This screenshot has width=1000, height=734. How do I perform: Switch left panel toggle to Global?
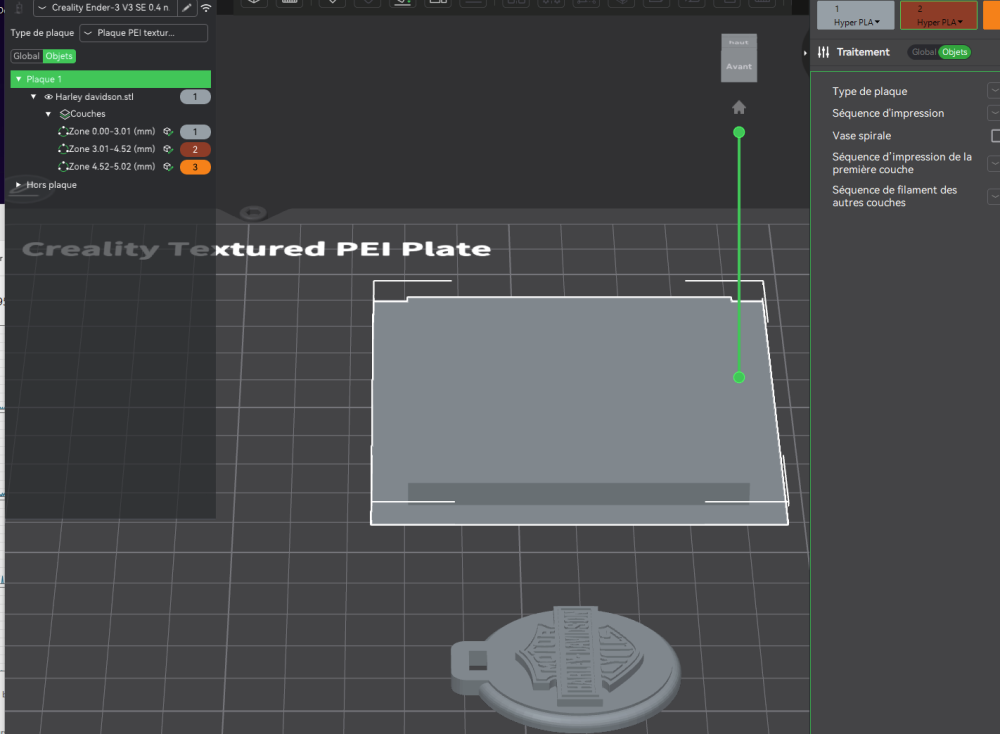[x=26, y=56]
